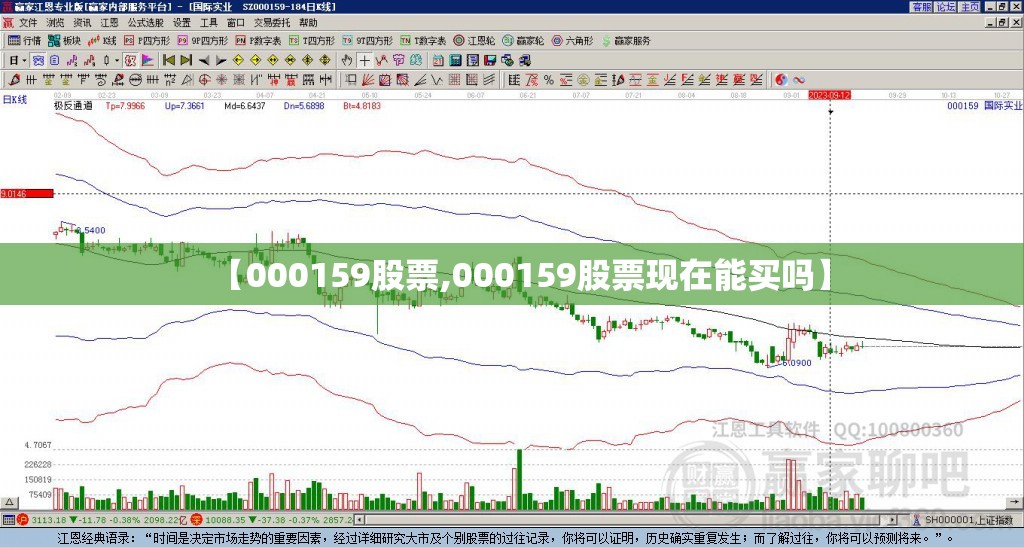Click the red 9.0146 price label
This screenshot has height=548, width=1024.
pos(27,193)
